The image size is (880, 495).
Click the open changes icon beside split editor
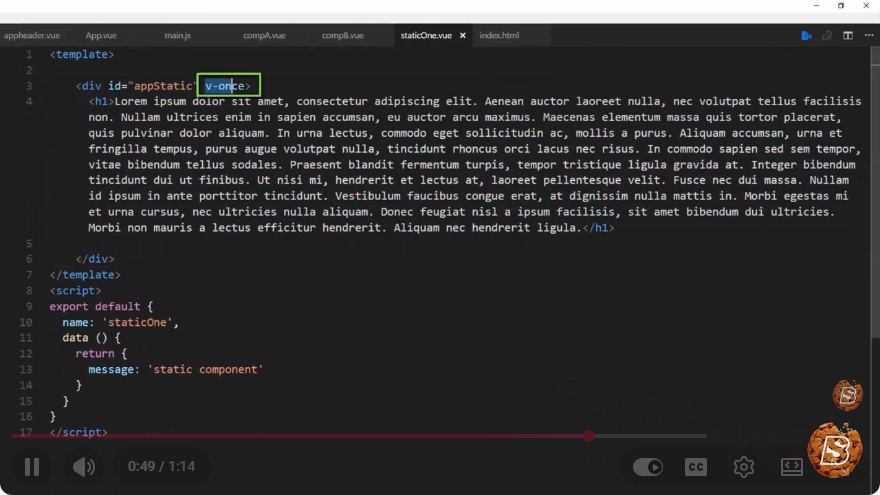point(827,35)
